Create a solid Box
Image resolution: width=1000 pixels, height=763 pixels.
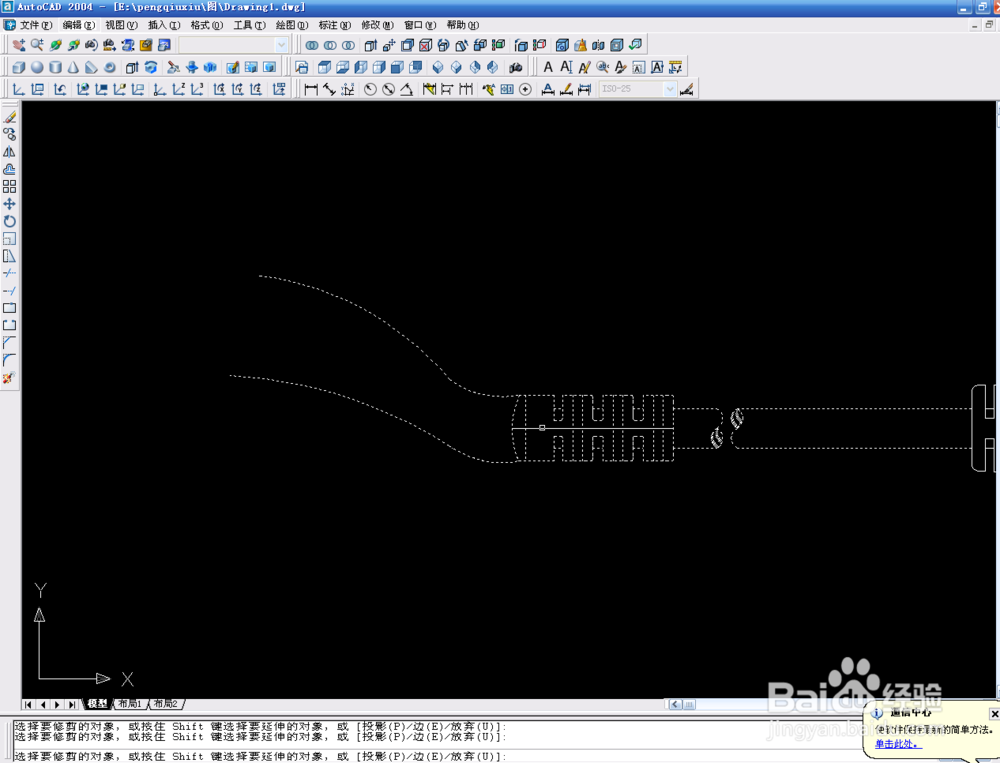[18, 67]
